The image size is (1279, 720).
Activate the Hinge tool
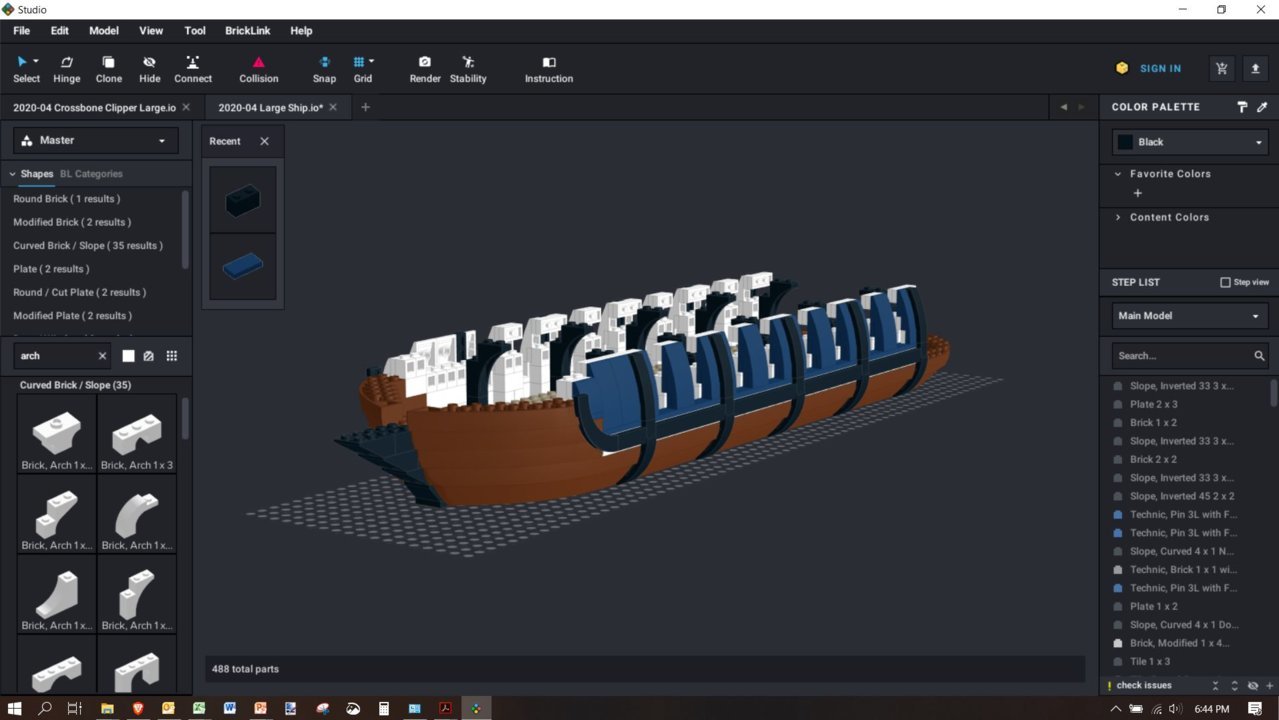click(67, 69)
